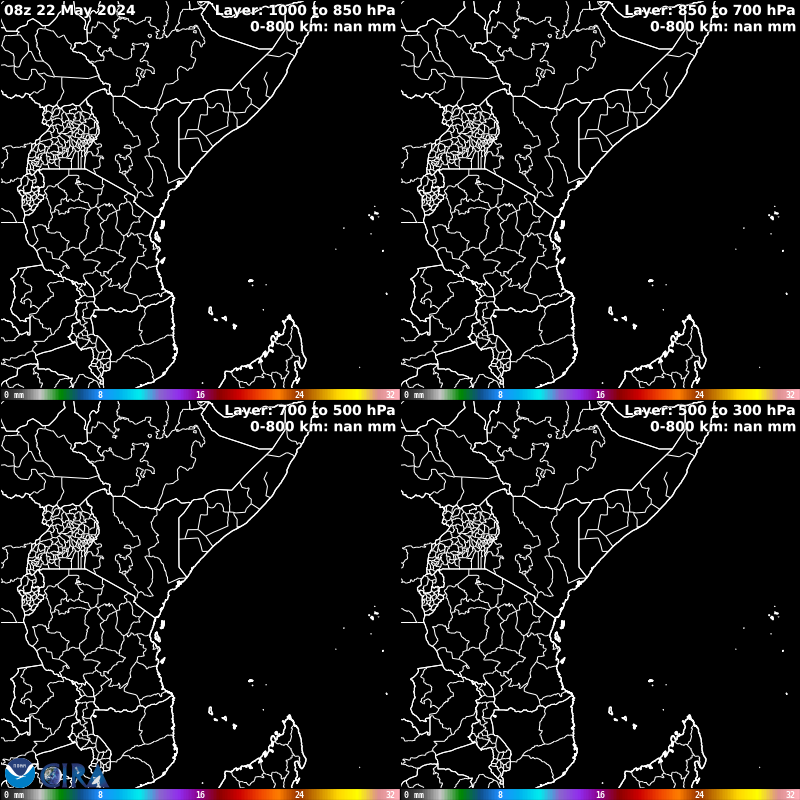Click the "24" tick on 700-500 hPa colorbar
The image size is (800, 800).
point(299,795)
